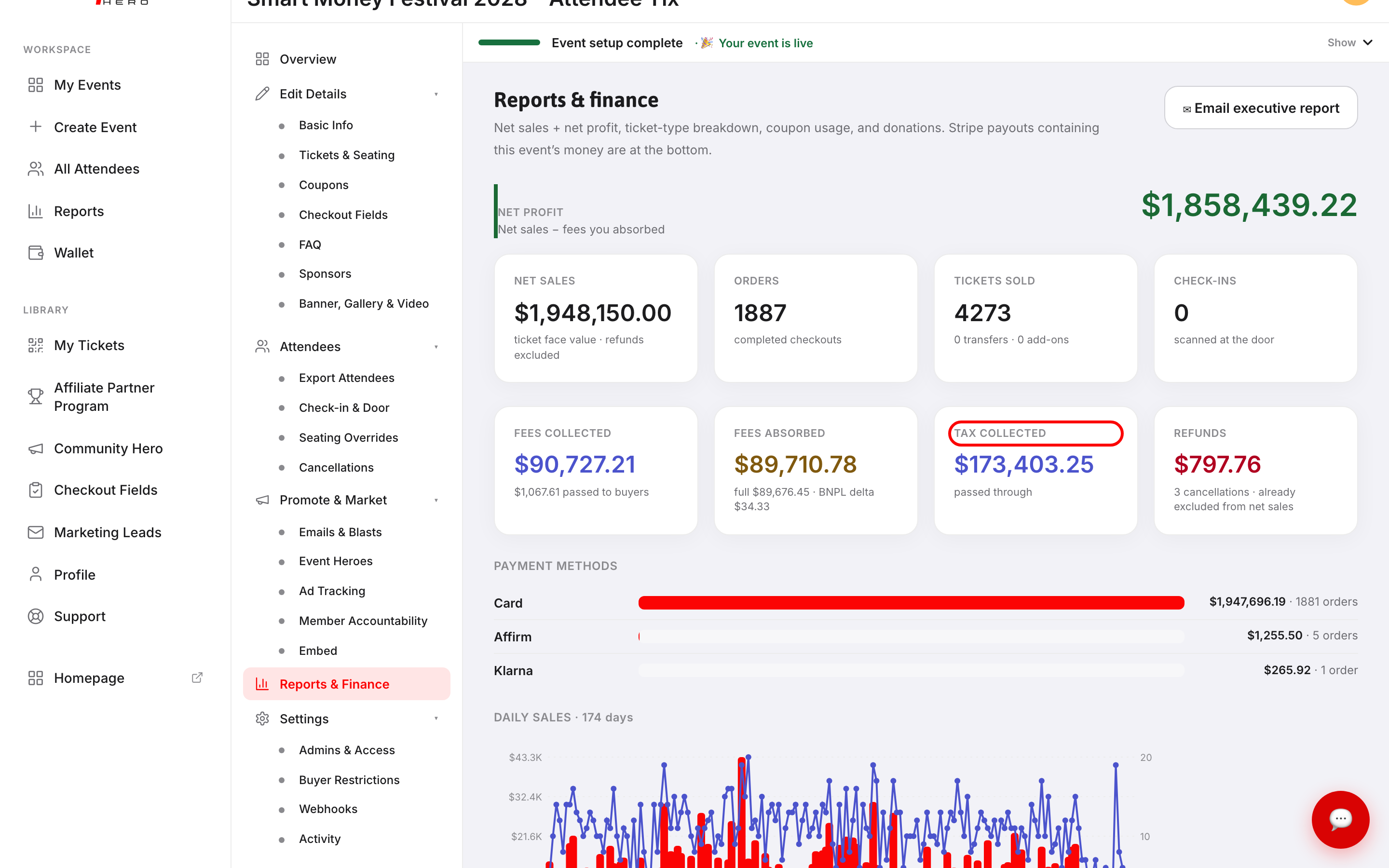The width and height of the screenshot is (1389, 868).
Task: Go to Embed
Action: point(318,651)
